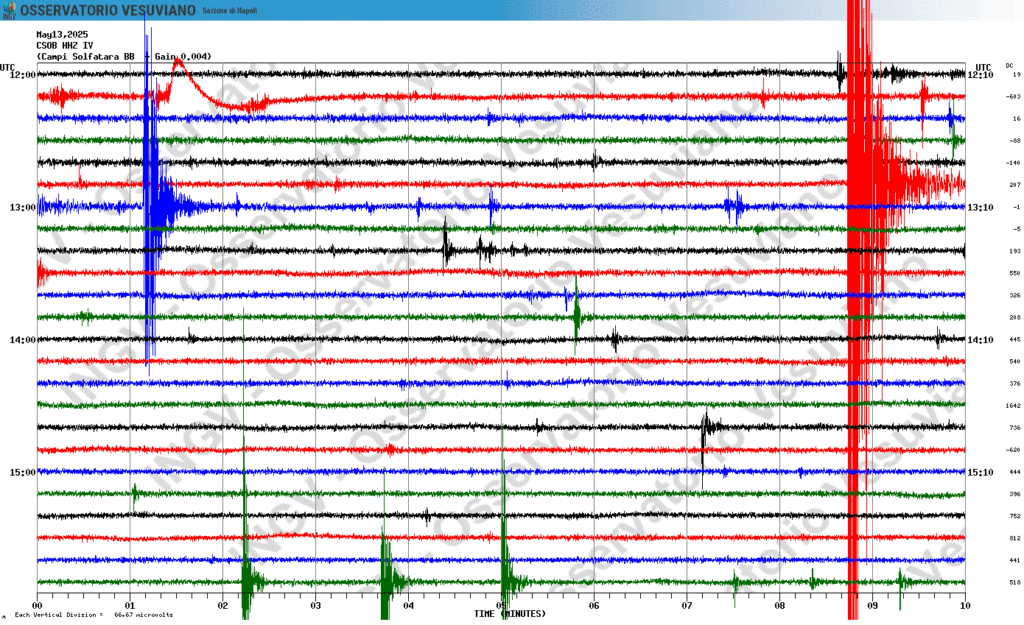Click the 15:00 time label
The width and height of the screenshot is (1024, 625).
22,473
